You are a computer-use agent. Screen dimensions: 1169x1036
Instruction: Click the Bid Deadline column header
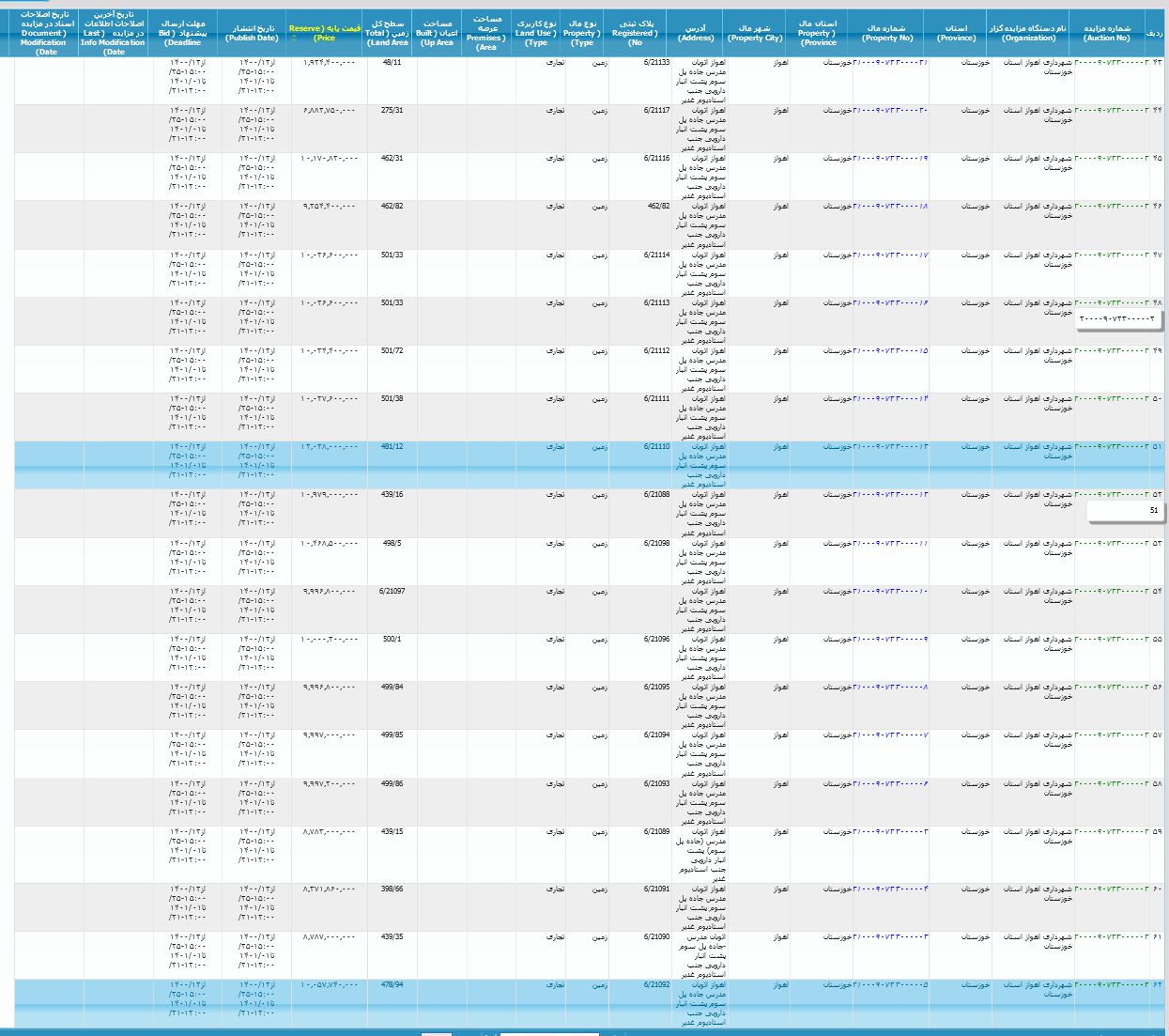coord(183,33)
